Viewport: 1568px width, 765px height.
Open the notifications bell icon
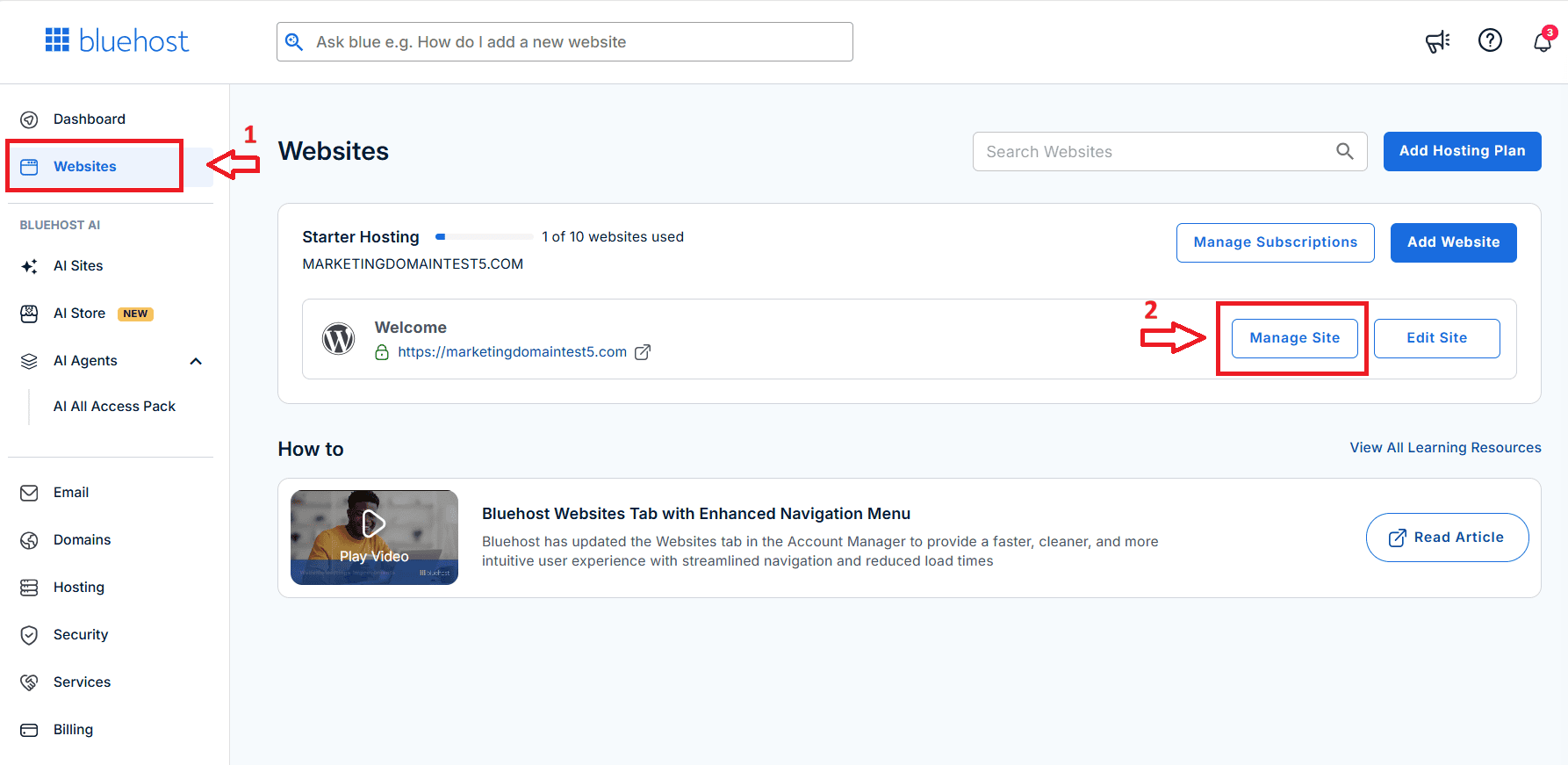click(1543, 41)
